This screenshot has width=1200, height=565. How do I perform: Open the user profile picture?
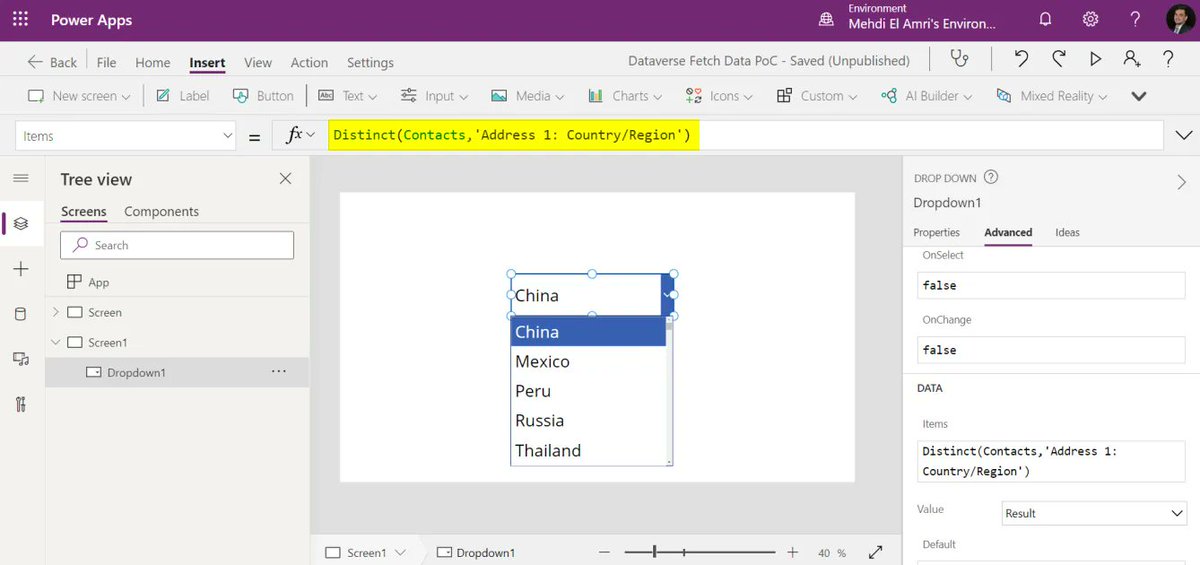(1180, 19)
